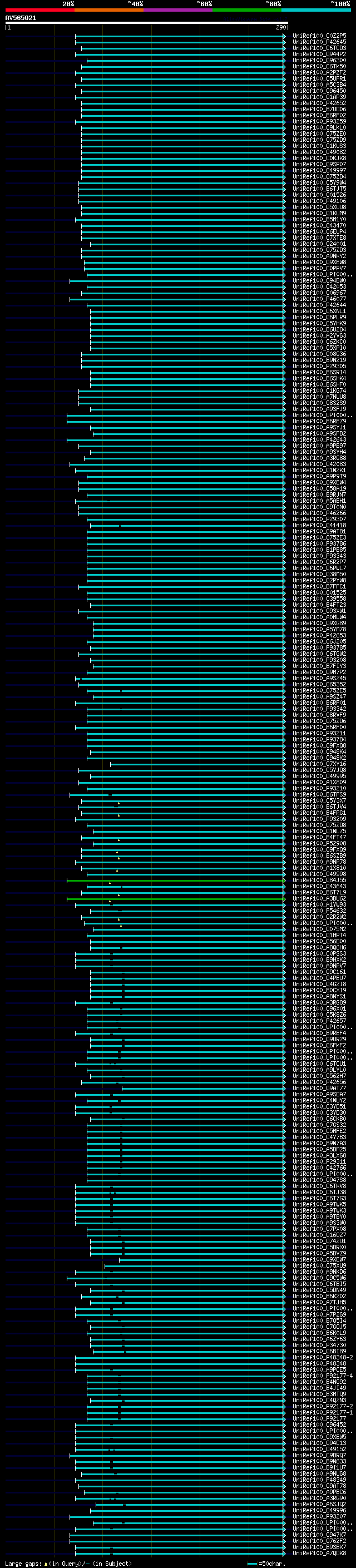356x1568 pixels.
Task: Select the UniRef100_Q43470 label
Action: pos(319,226)
